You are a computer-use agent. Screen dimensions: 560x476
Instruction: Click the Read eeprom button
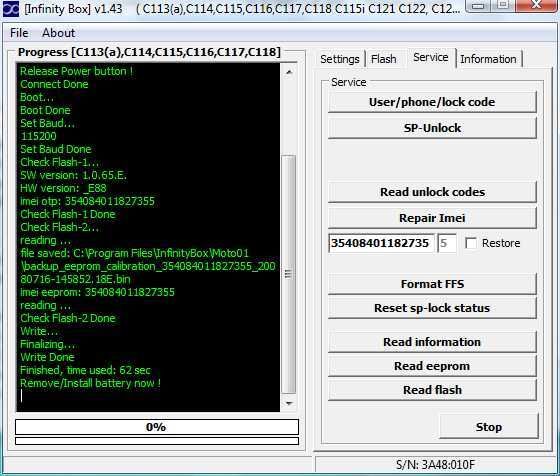tap(432, 366)
